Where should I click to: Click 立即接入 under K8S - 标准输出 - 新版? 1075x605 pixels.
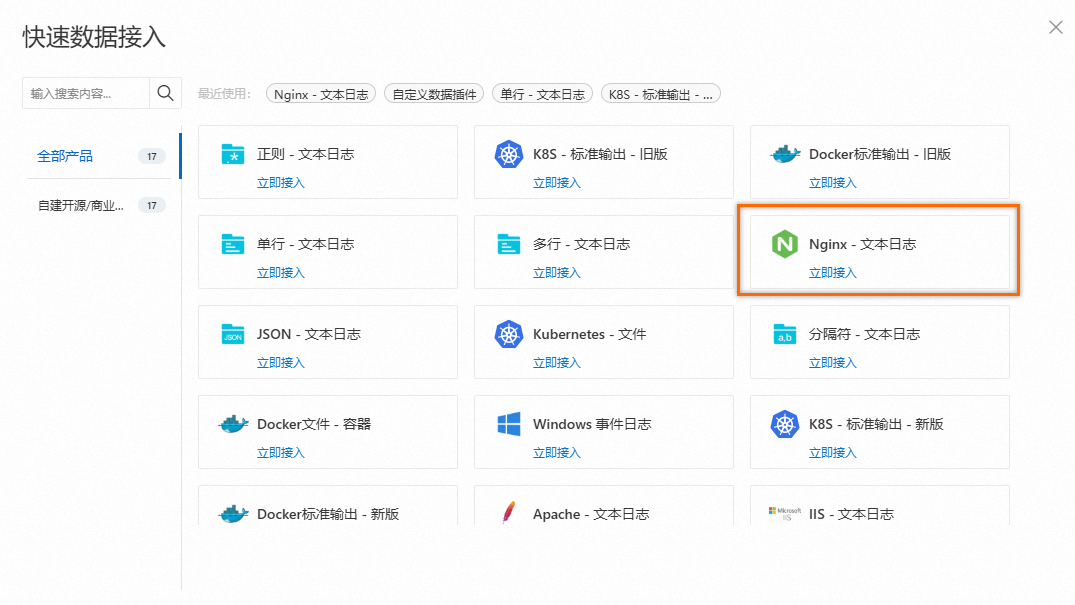(833, 452)
